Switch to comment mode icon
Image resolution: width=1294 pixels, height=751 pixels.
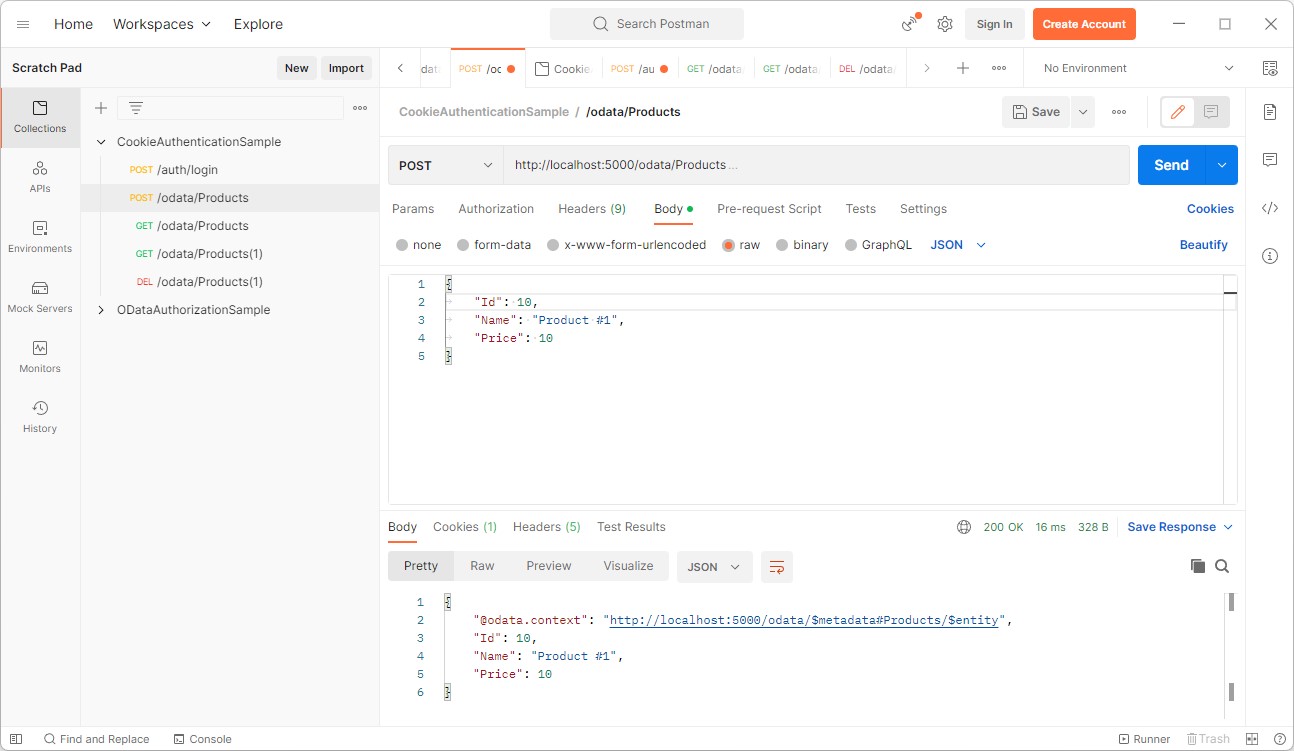point(1211,112)
